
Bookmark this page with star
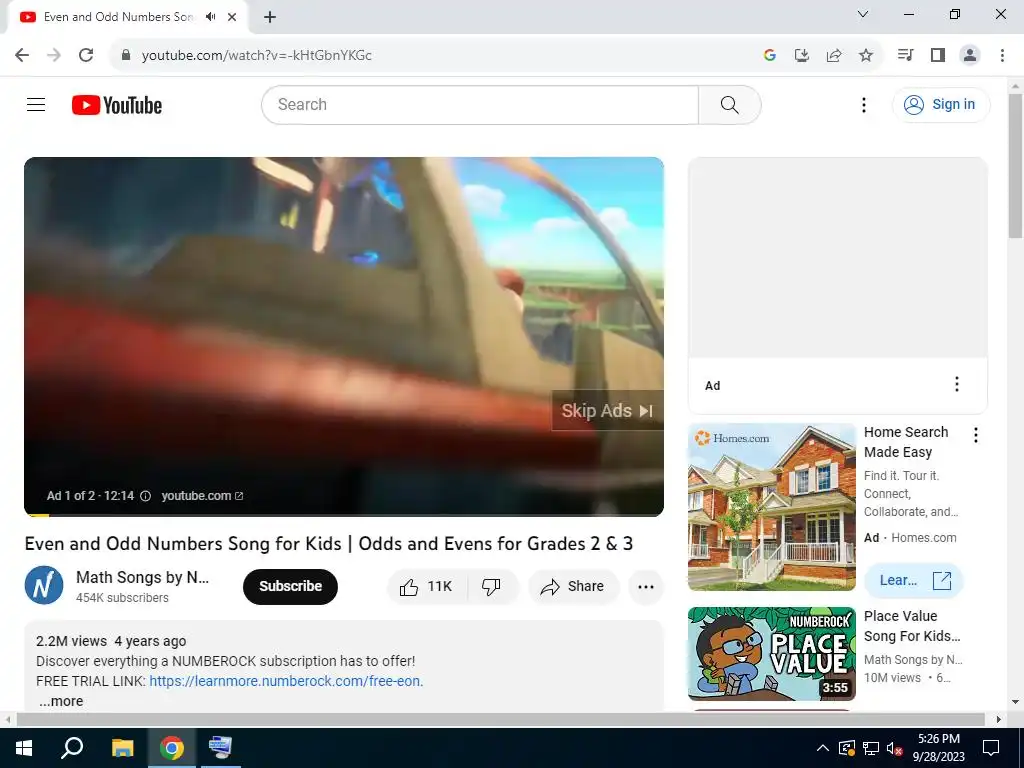866,55
